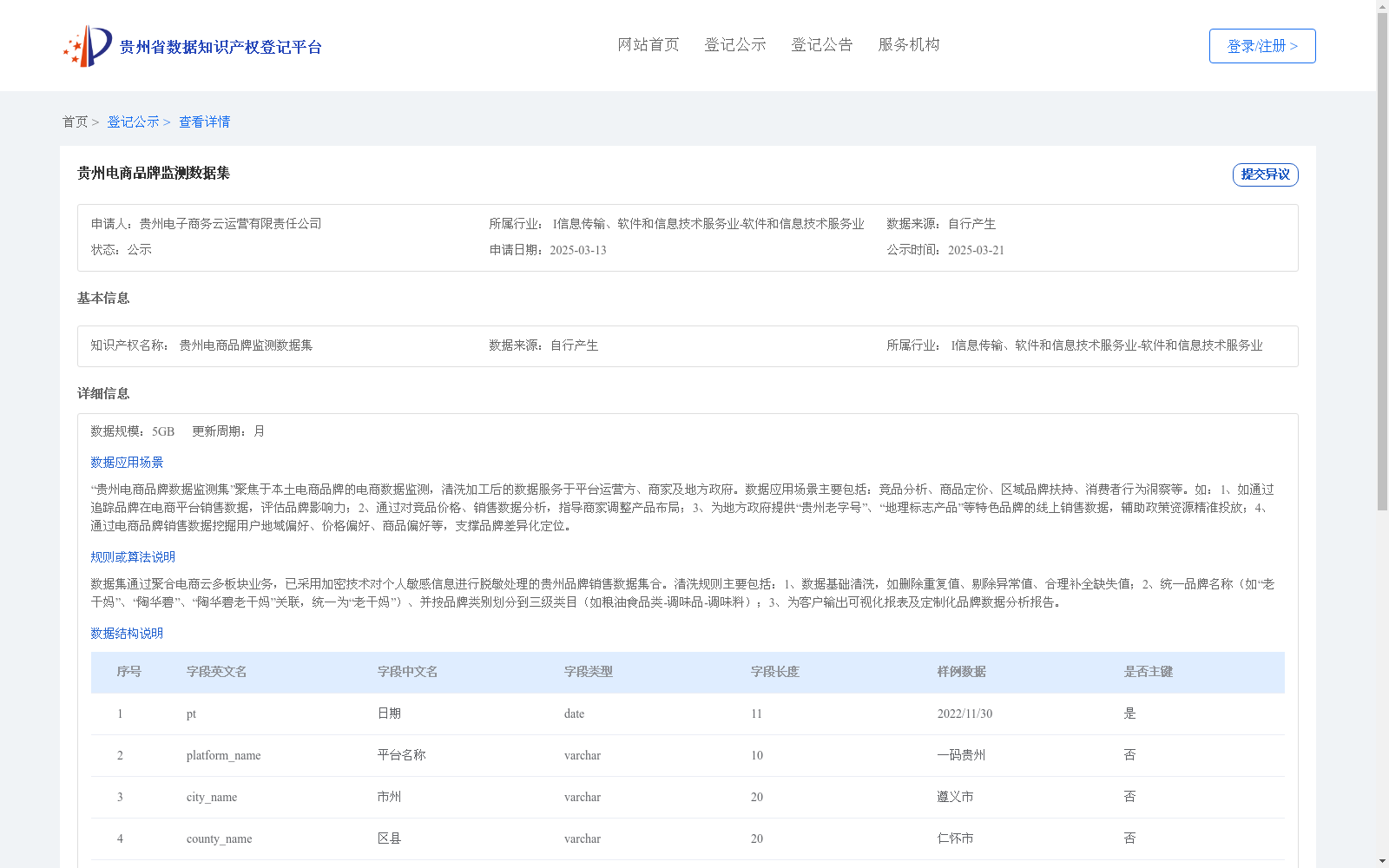Click the application date 2025-03-13

click(x=578, y=250)
